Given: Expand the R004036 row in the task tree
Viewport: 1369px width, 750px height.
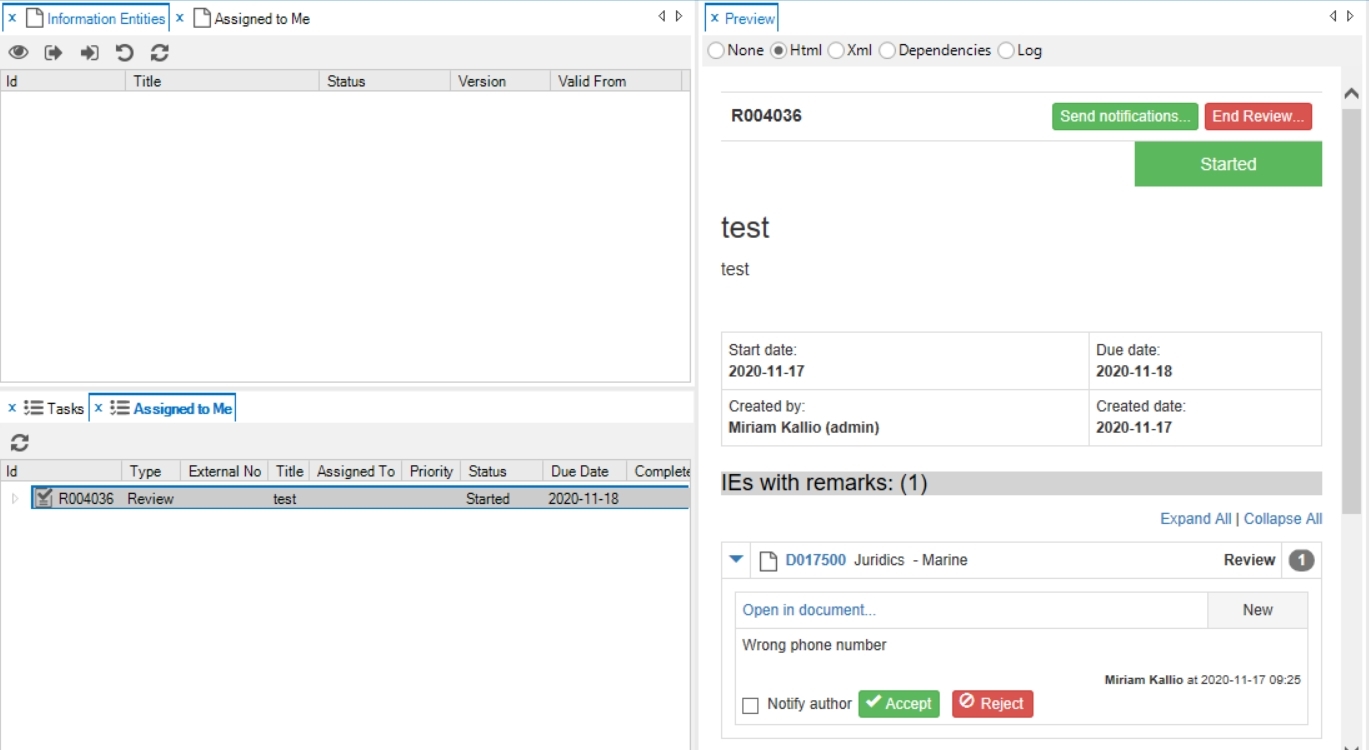Looking at the screenshot, I should click(x=14, y=498).
